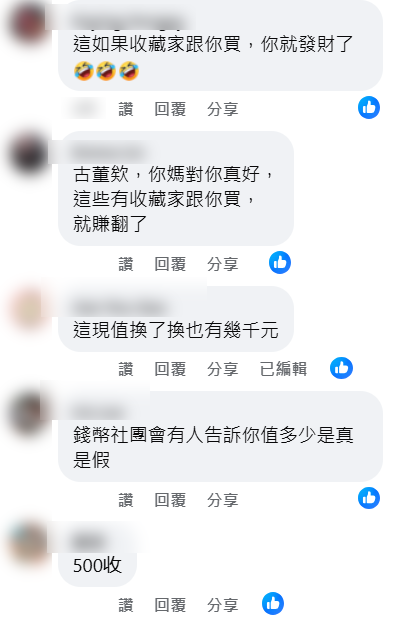Share the 古董欸 comment

point(223,264)
